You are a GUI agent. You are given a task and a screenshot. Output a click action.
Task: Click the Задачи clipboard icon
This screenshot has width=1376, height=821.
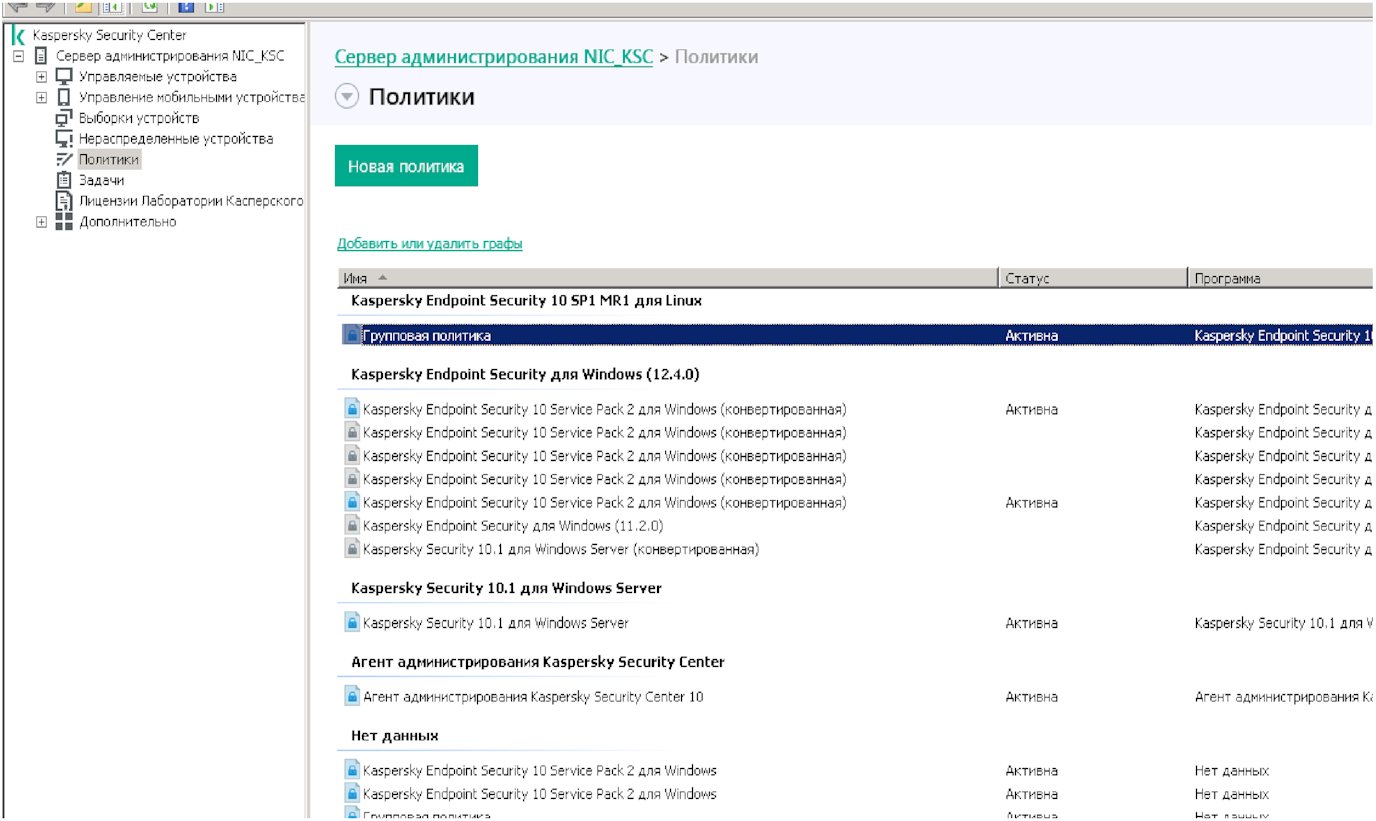[x=64, y=180]
